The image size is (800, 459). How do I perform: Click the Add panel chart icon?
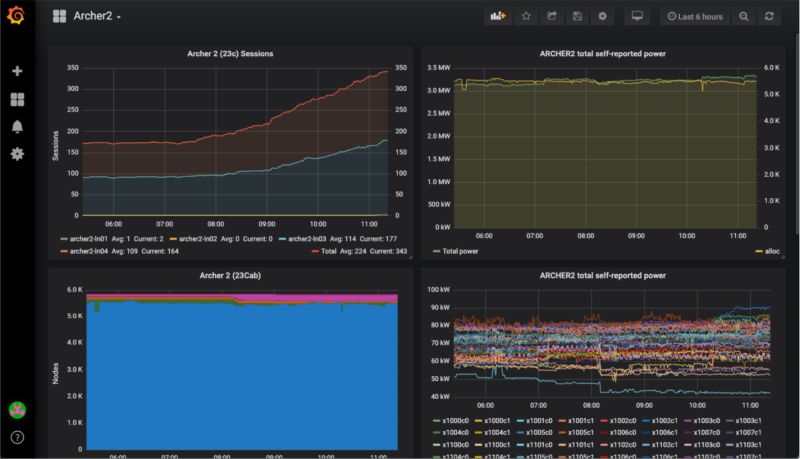[x=497, y=16]
